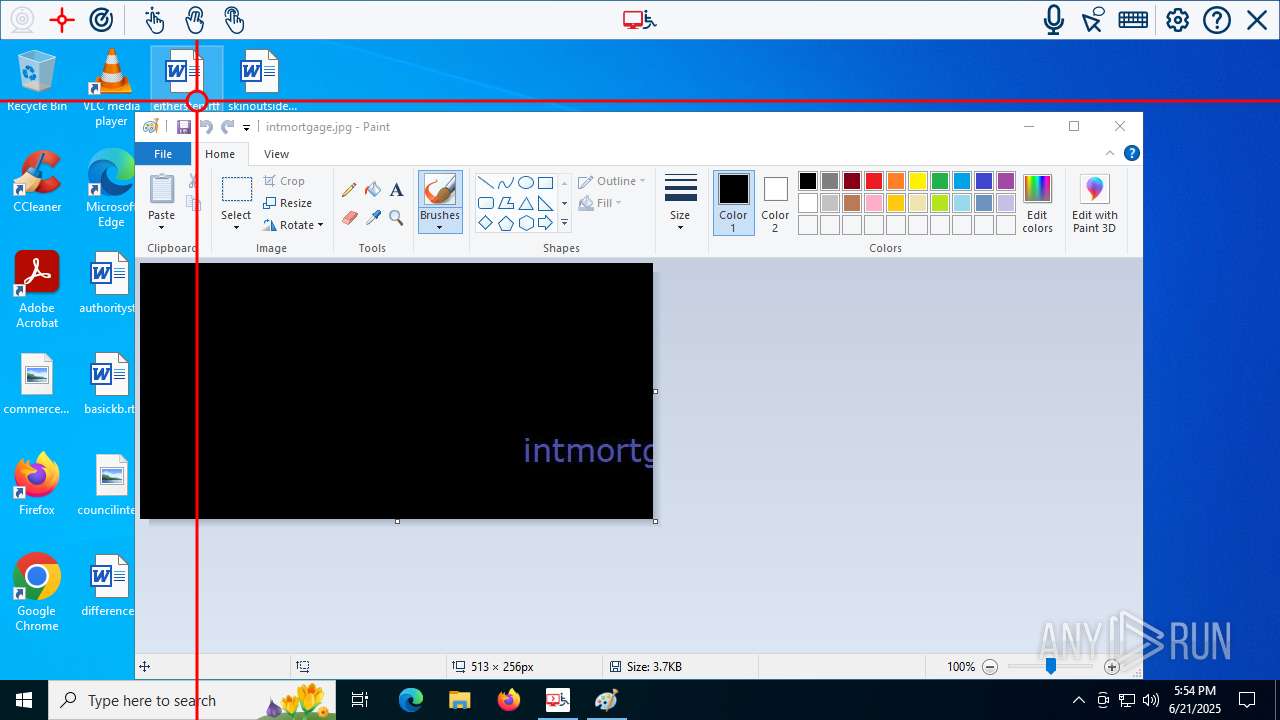Open the Rotate dropdown
The width and height of the screenshot is (1280, 720).
pos(294,225)
